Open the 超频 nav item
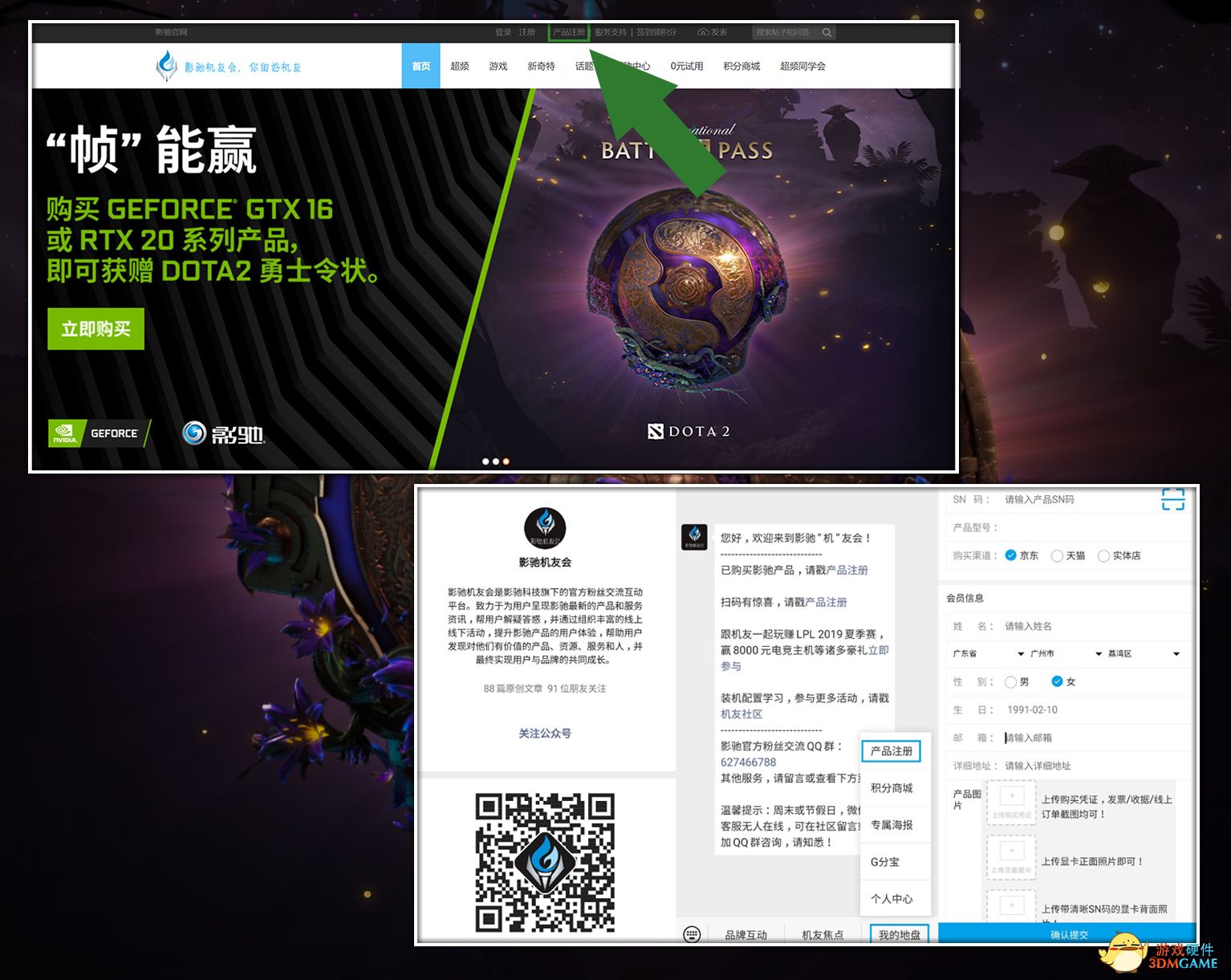This screenshot has width=1231, height=980. (x=460, y=66)
